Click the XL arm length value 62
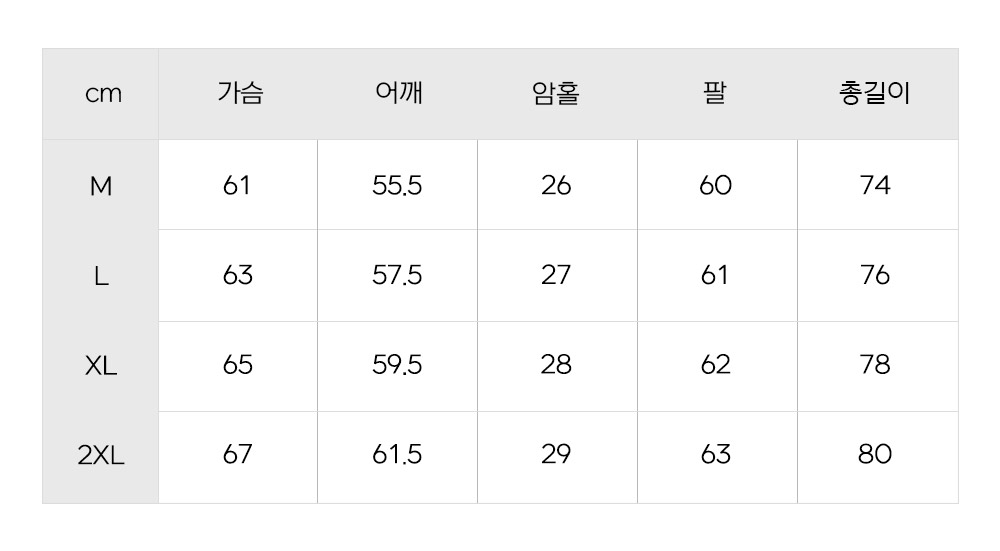This screenshot has height=551, width=1000. (716, 365)
